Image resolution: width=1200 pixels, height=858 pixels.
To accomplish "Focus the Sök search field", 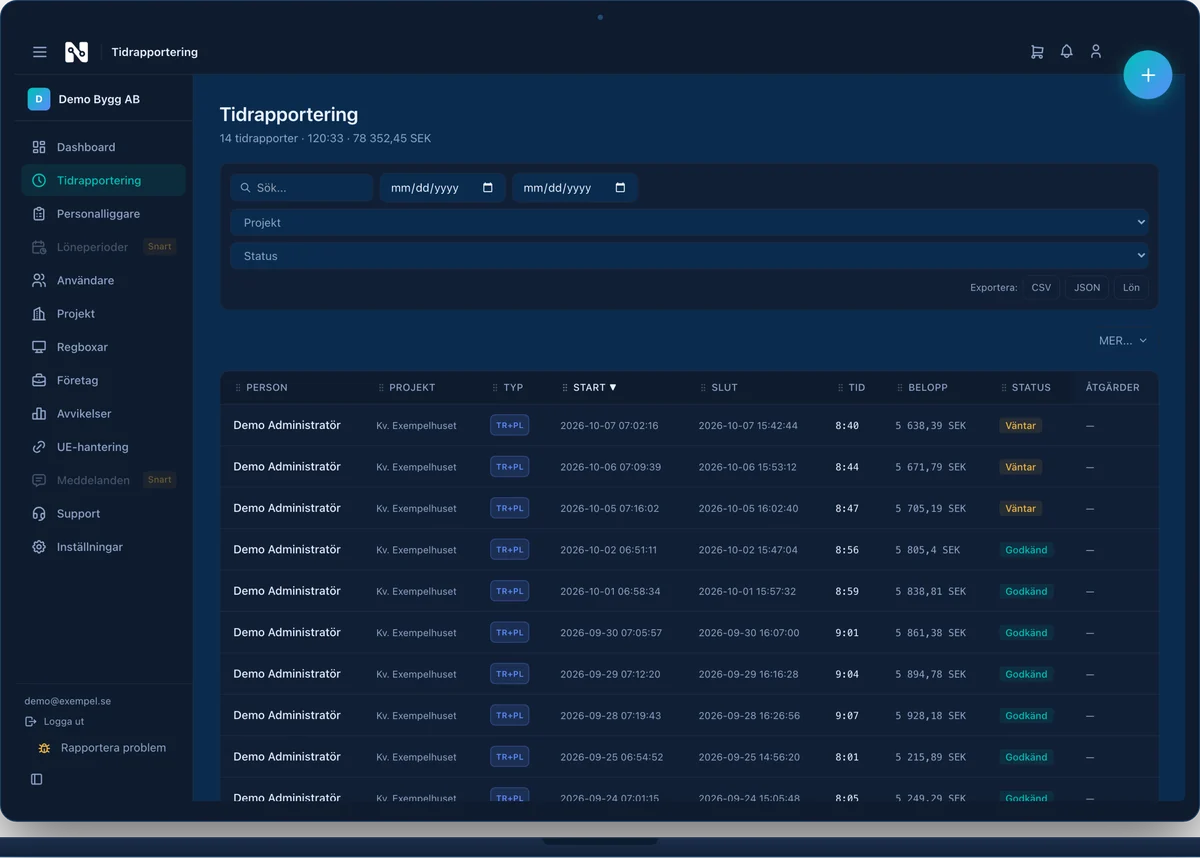I will pyautogui.click(x=301, y=188).
